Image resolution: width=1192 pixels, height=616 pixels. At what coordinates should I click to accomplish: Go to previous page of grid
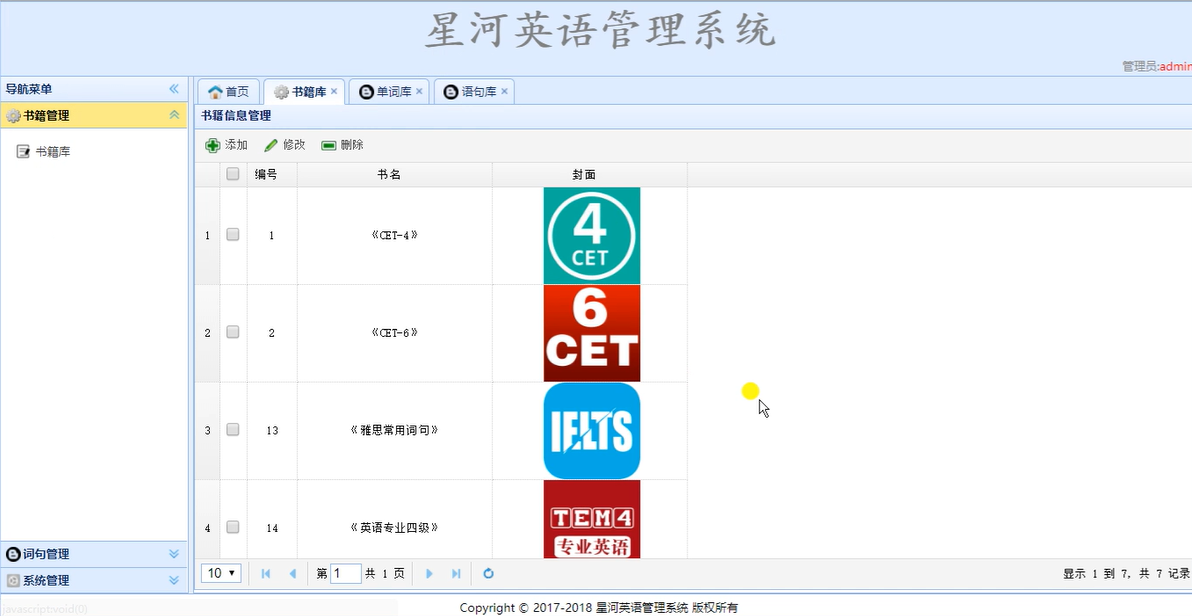[x=293, y=573]
